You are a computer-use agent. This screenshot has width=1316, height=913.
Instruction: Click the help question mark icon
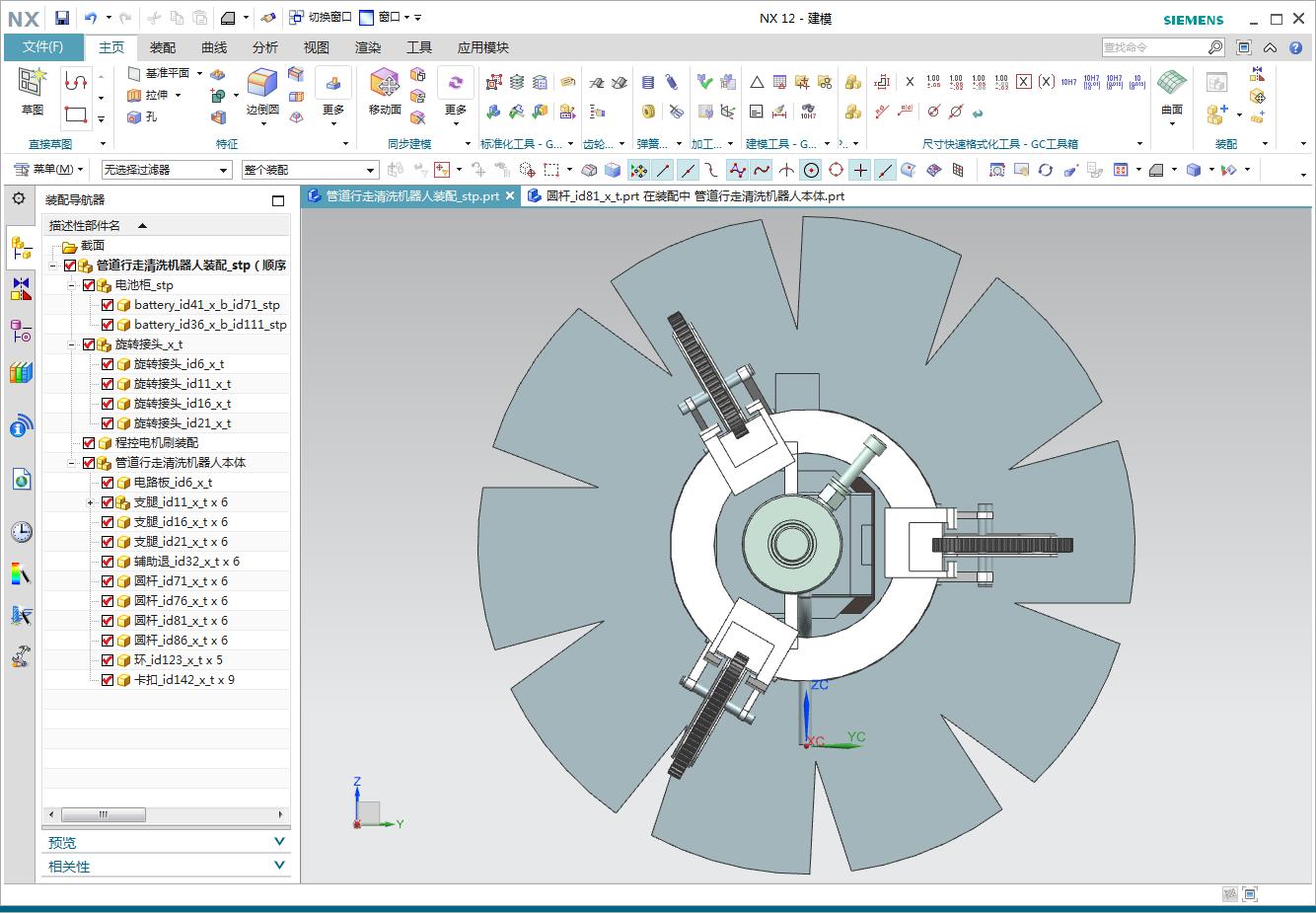1296,47
